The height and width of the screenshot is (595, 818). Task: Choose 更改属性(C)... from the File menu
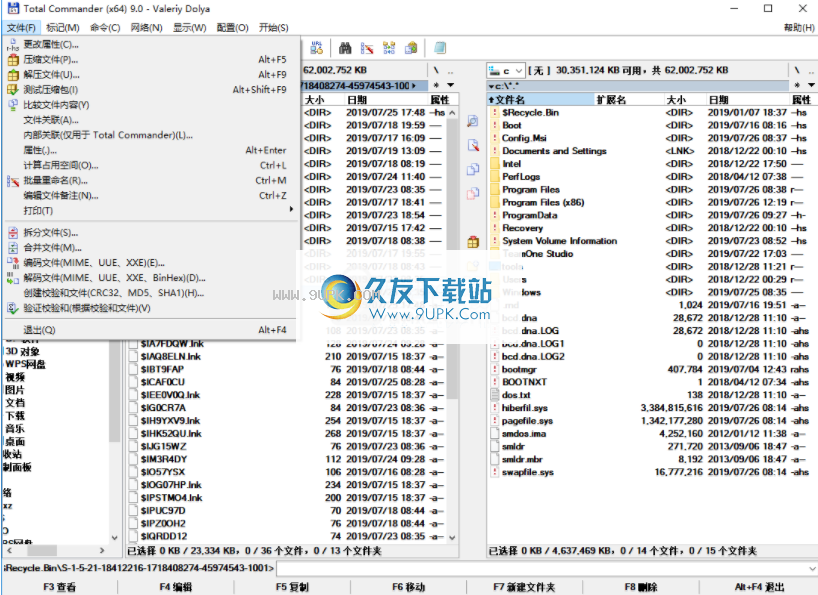coord(151,44)
